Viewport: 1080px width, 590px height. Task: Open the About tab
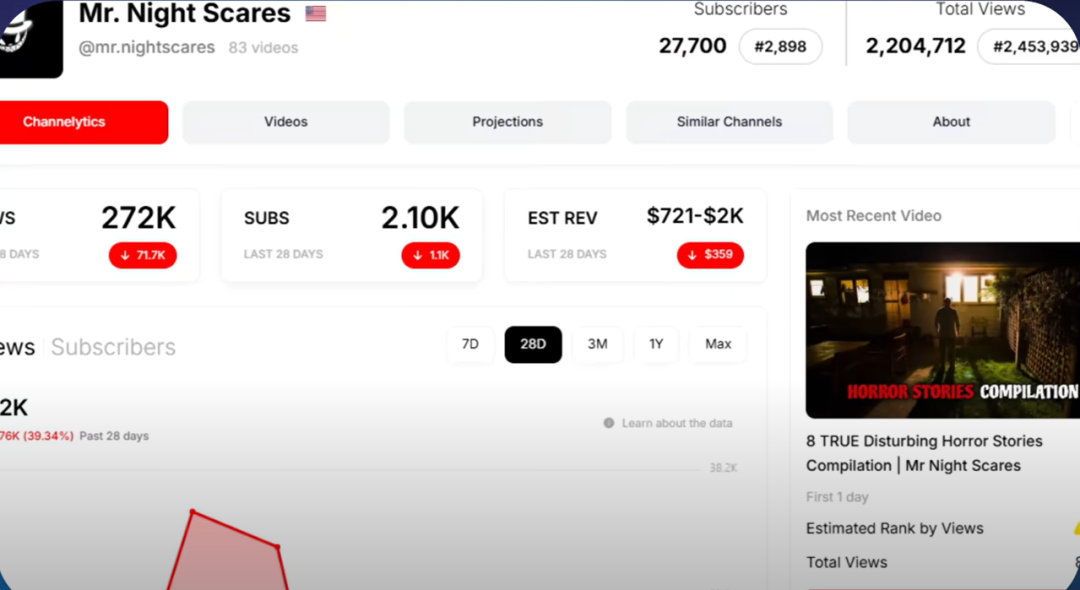pos(951,122)
